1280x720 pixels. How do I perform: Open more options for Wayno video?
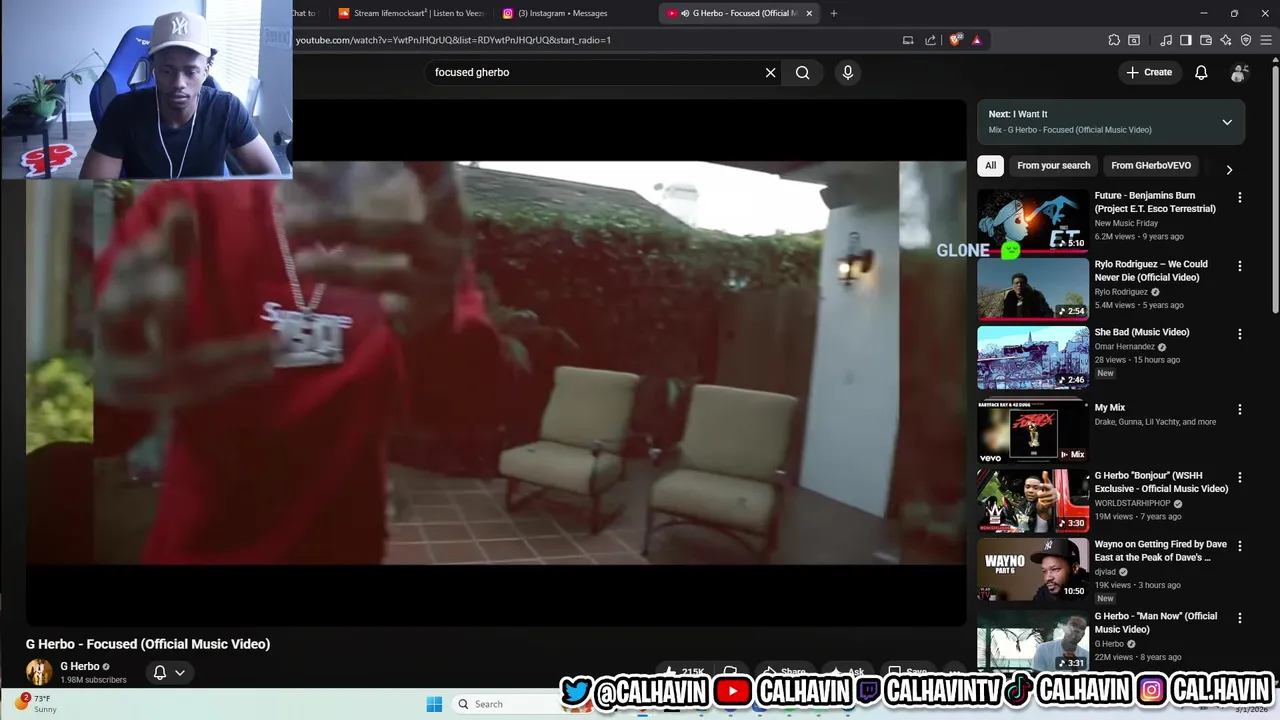[1240, 546]
